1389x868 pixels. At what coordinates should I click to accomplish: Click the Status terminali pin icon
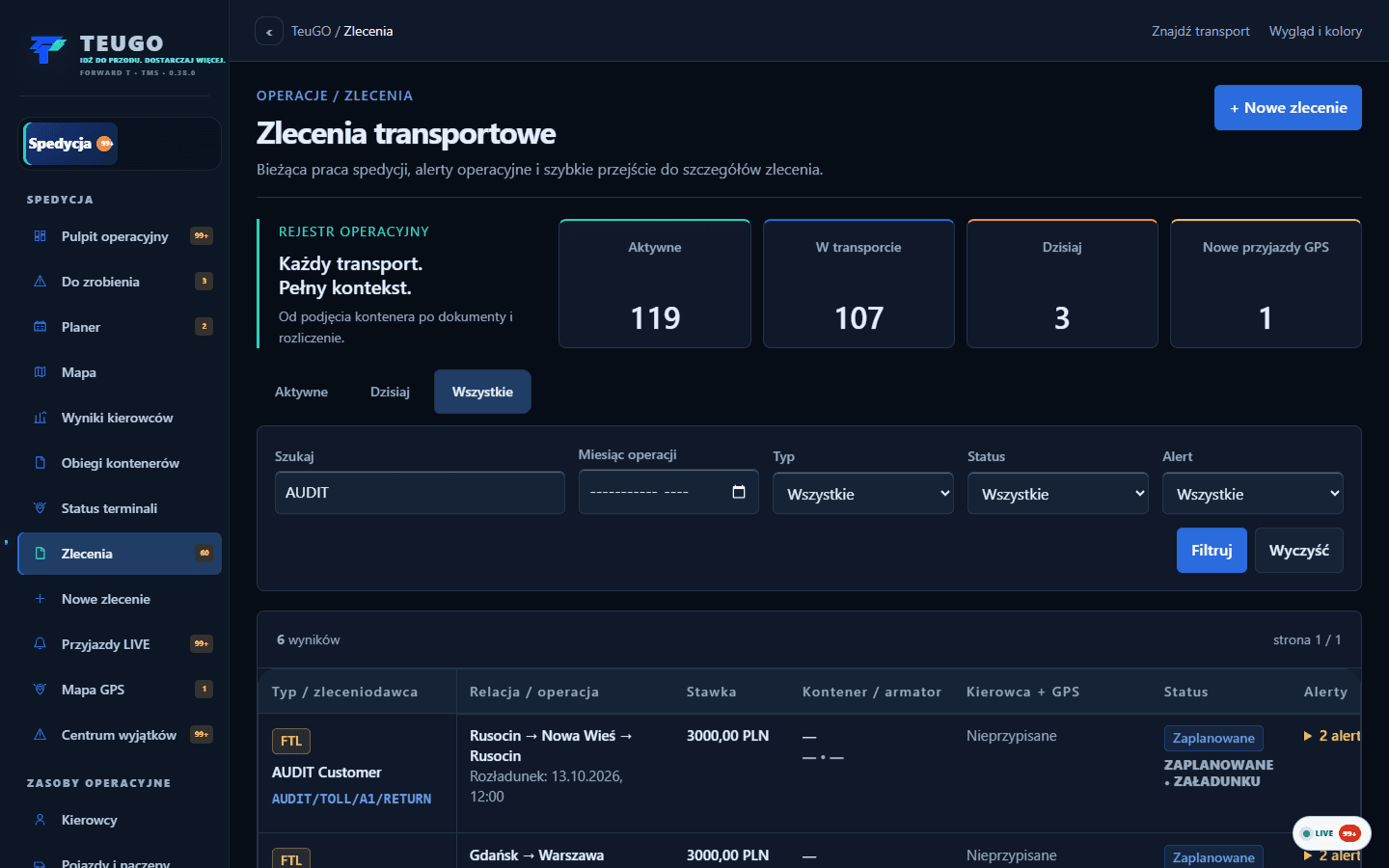[40, 508]
